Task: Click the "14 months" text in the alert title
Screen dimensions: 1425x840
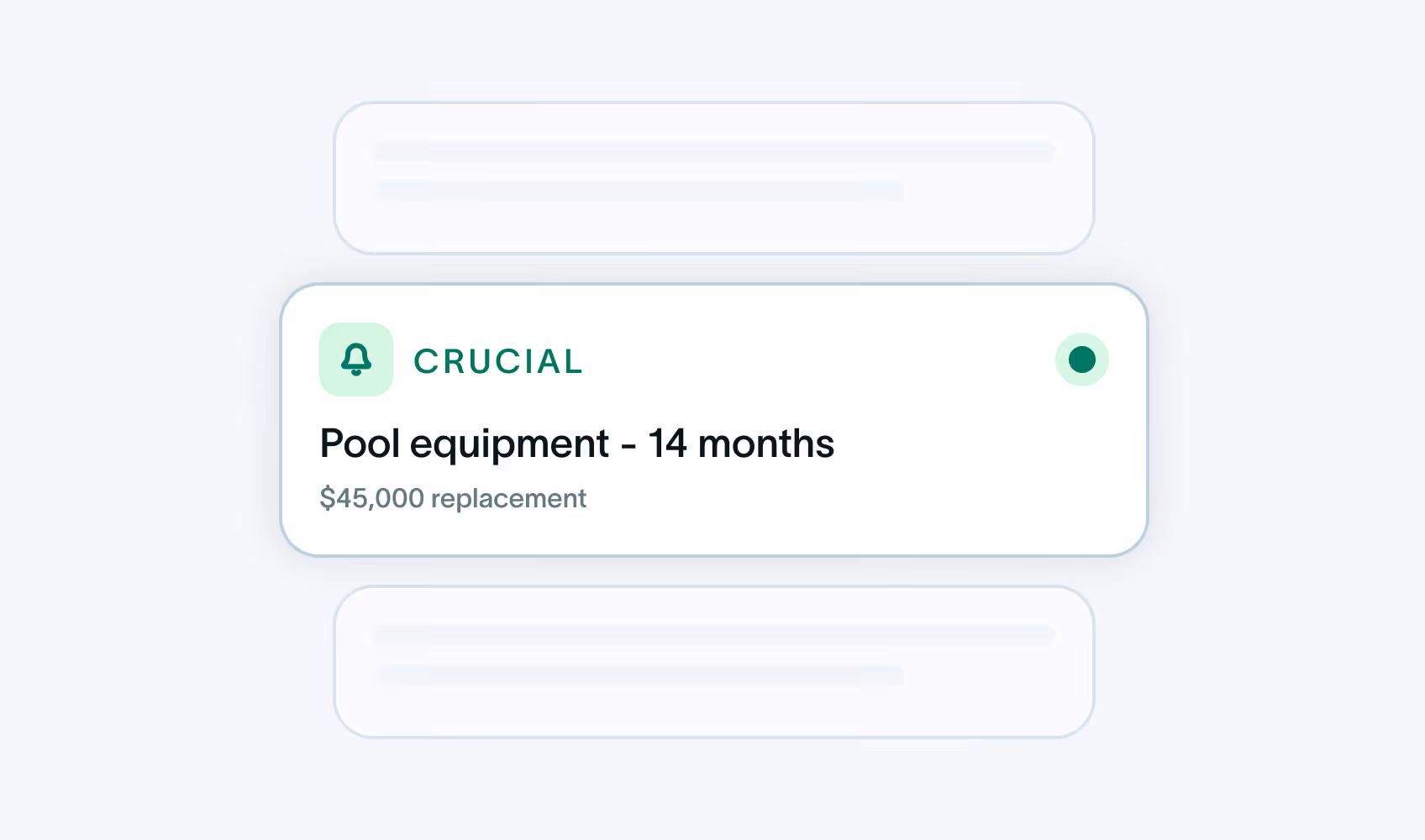Action: [741, 444]
